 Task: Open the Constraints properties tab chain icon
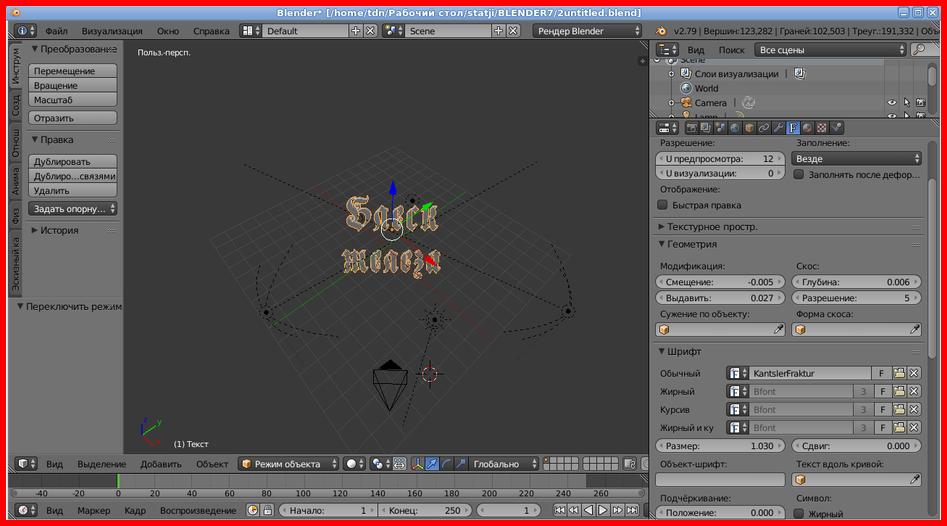click(764, 128)
